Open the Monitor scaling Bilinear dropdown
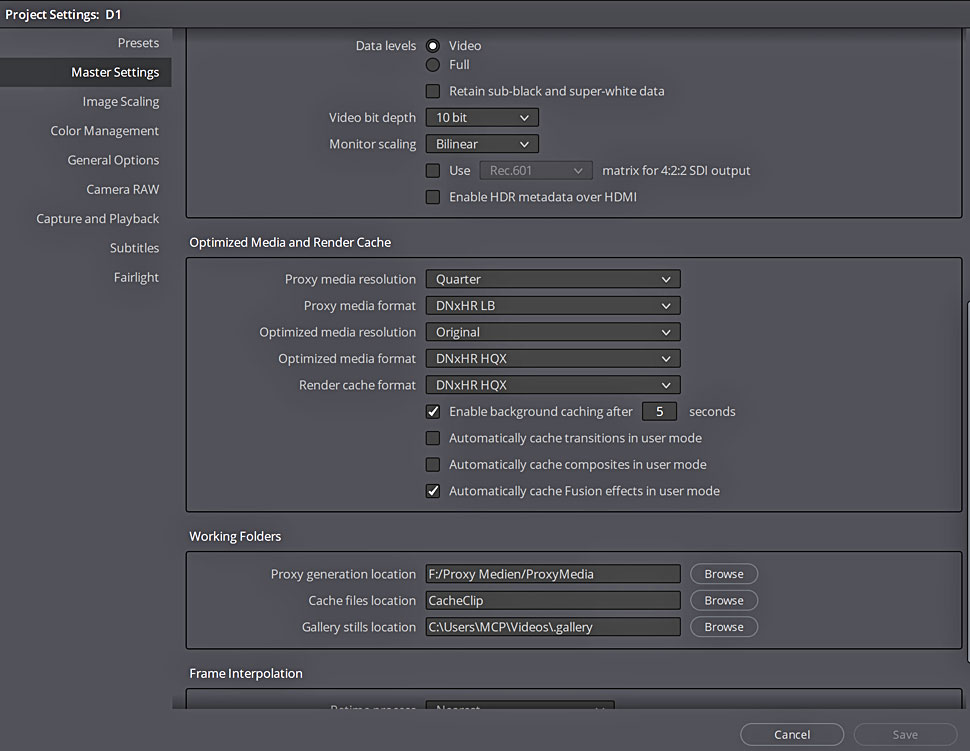Image resolution: width=970 pixels, height=751 pixels. click(482, 144)
